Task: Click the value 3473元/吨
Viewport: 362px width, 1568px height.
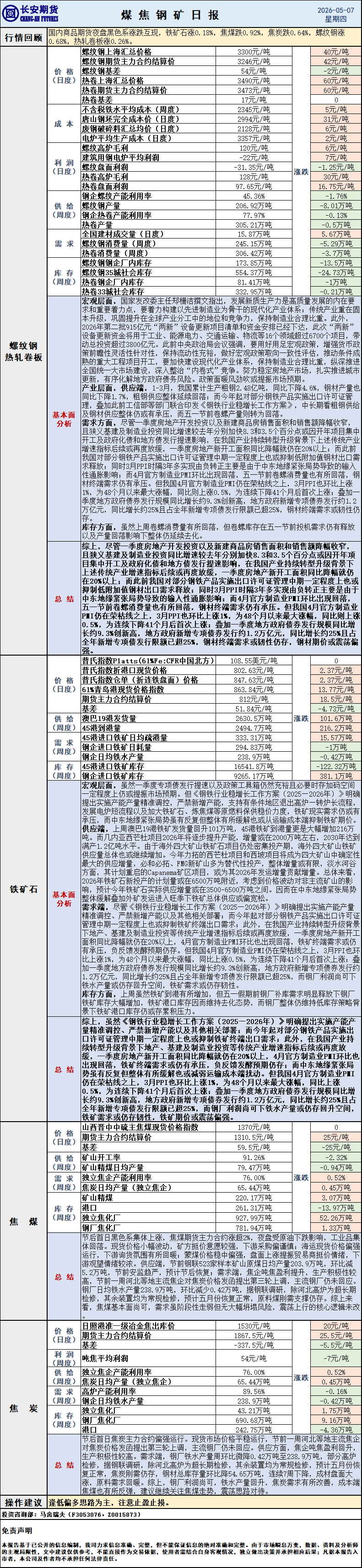Action: tap(254, 90)
